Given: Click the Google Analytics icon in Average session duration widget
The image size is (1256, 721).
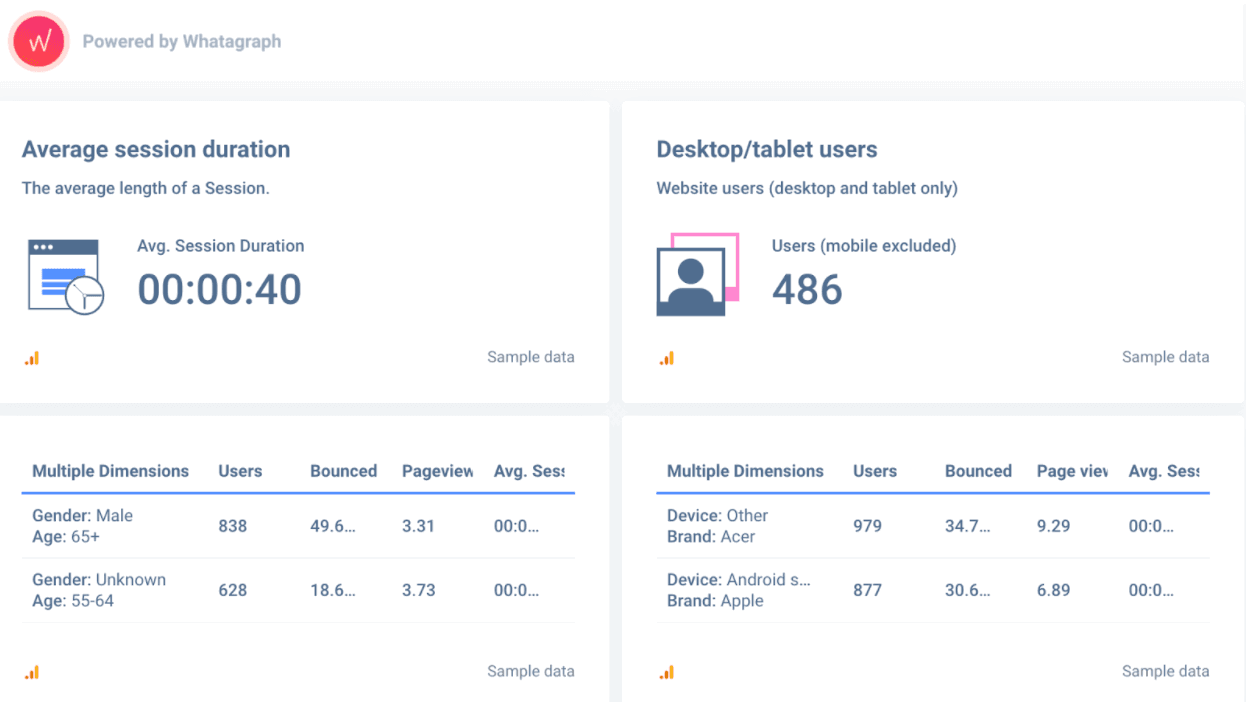Looking at the screenshot, I should pos(31,357).
